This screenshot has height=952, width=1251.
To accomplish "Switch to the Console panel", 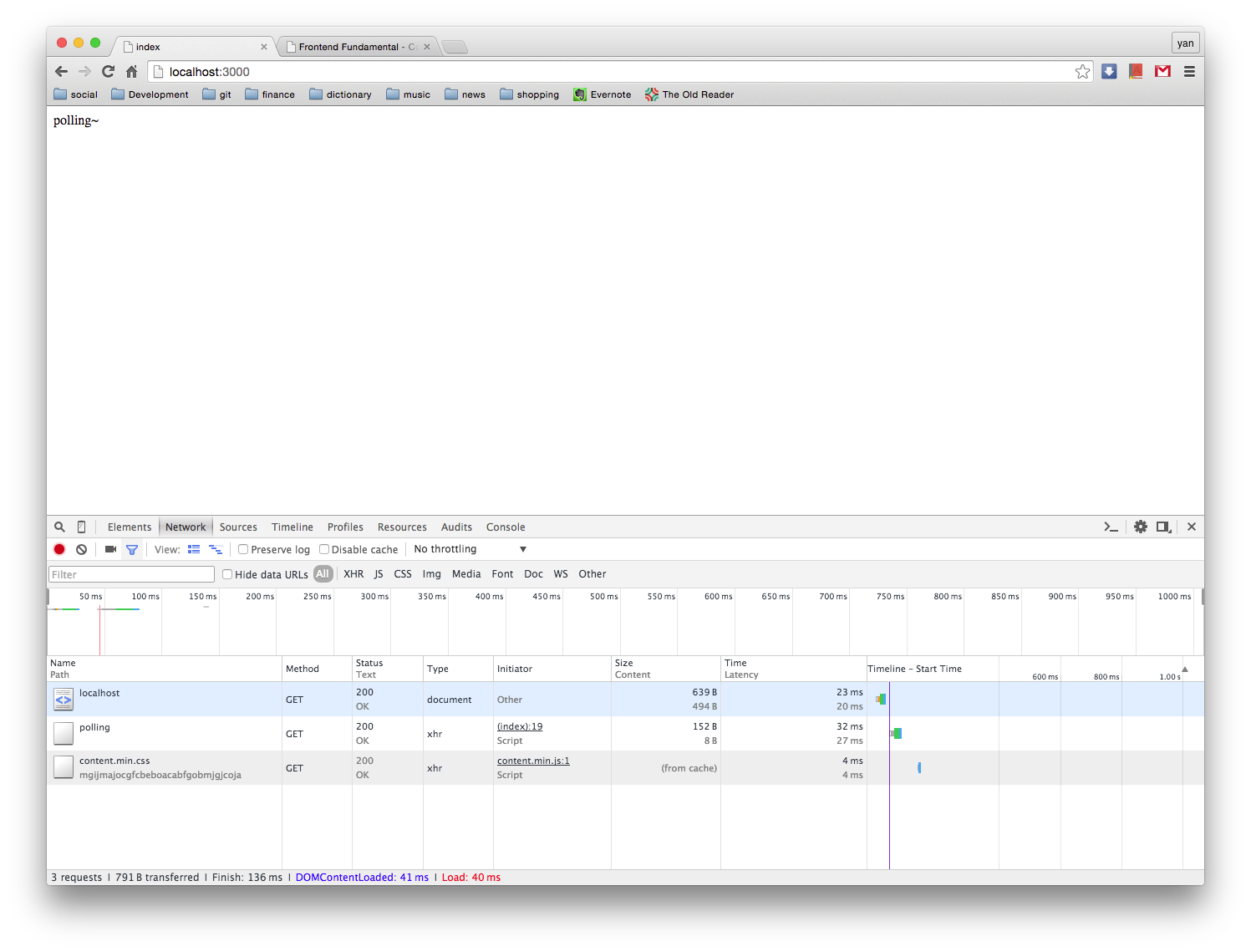I will [506, 527].
